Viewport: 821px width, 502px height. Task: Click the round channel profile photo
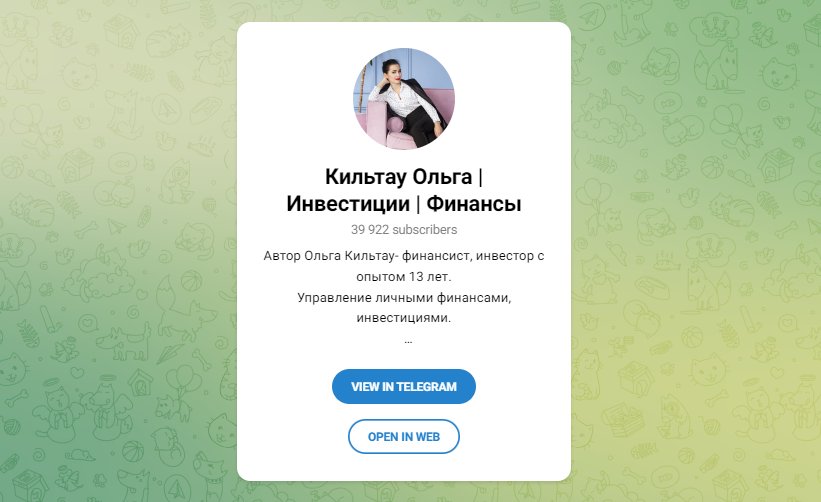(x=404, y=99)
